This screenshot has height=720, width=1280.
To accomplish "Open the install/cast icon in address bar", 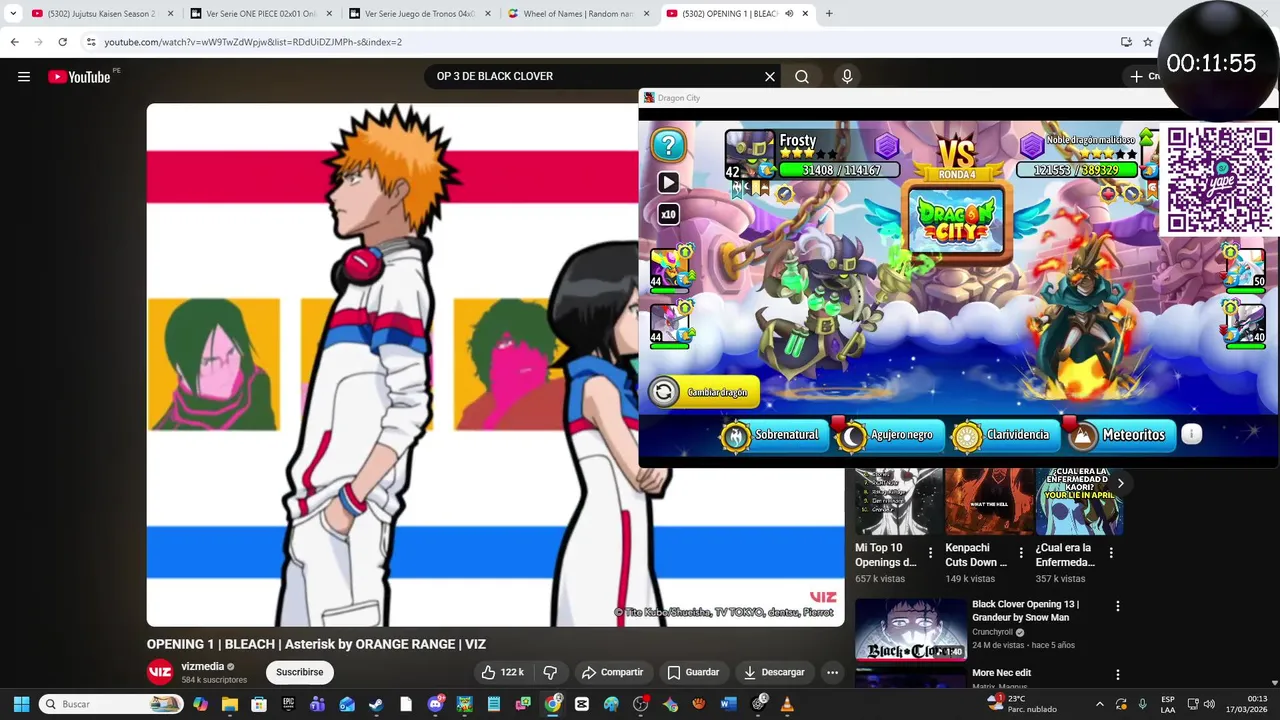I will tap(1126, 42).
